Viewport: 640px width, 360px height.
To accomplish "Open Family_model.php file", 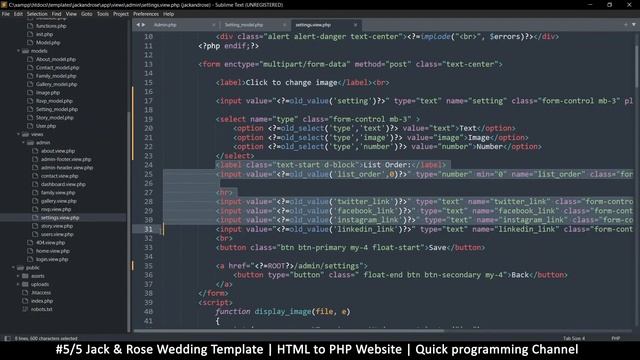I will tap(56, 76).
